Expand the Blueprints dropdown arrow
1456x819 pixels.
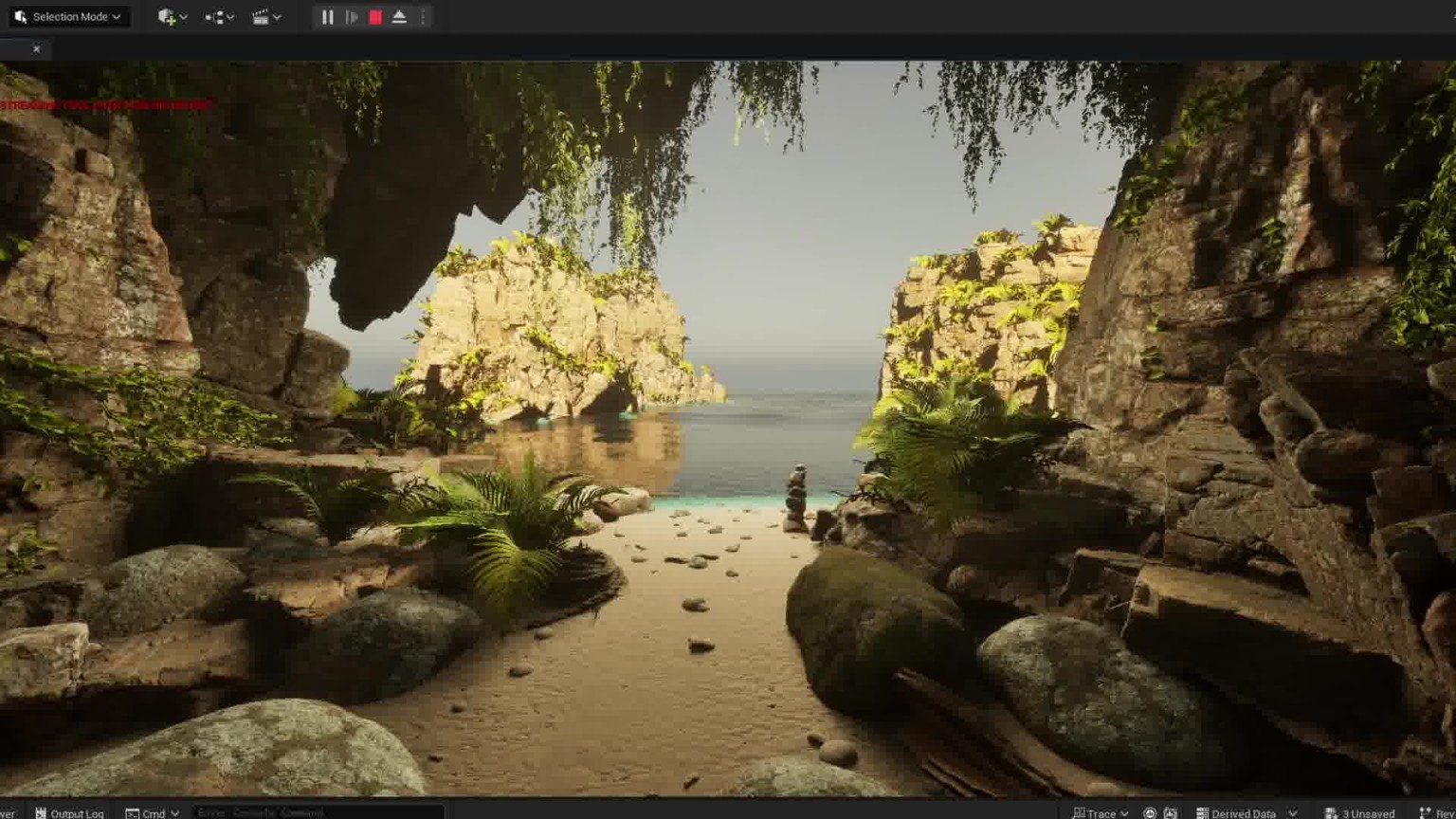click(230, 17)
